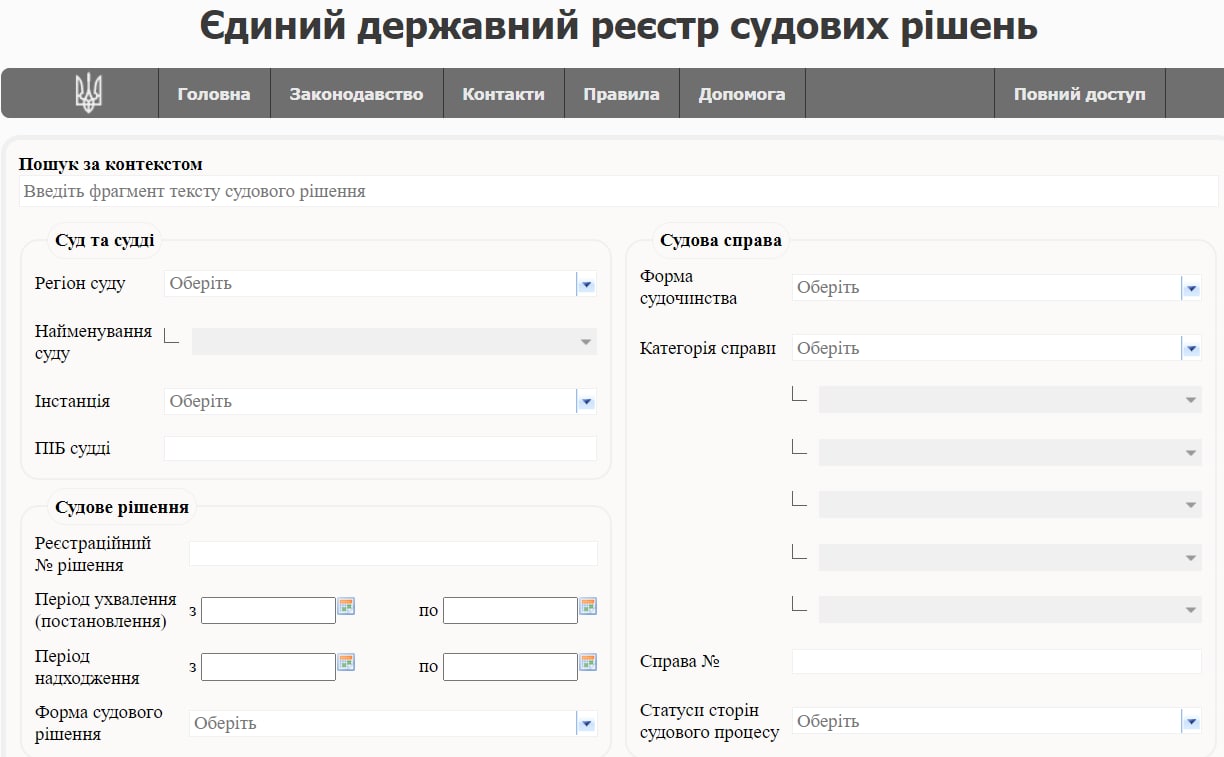The image size is (1224, 757).
Task: Open the Правила menu item
Action: (621, 94)
